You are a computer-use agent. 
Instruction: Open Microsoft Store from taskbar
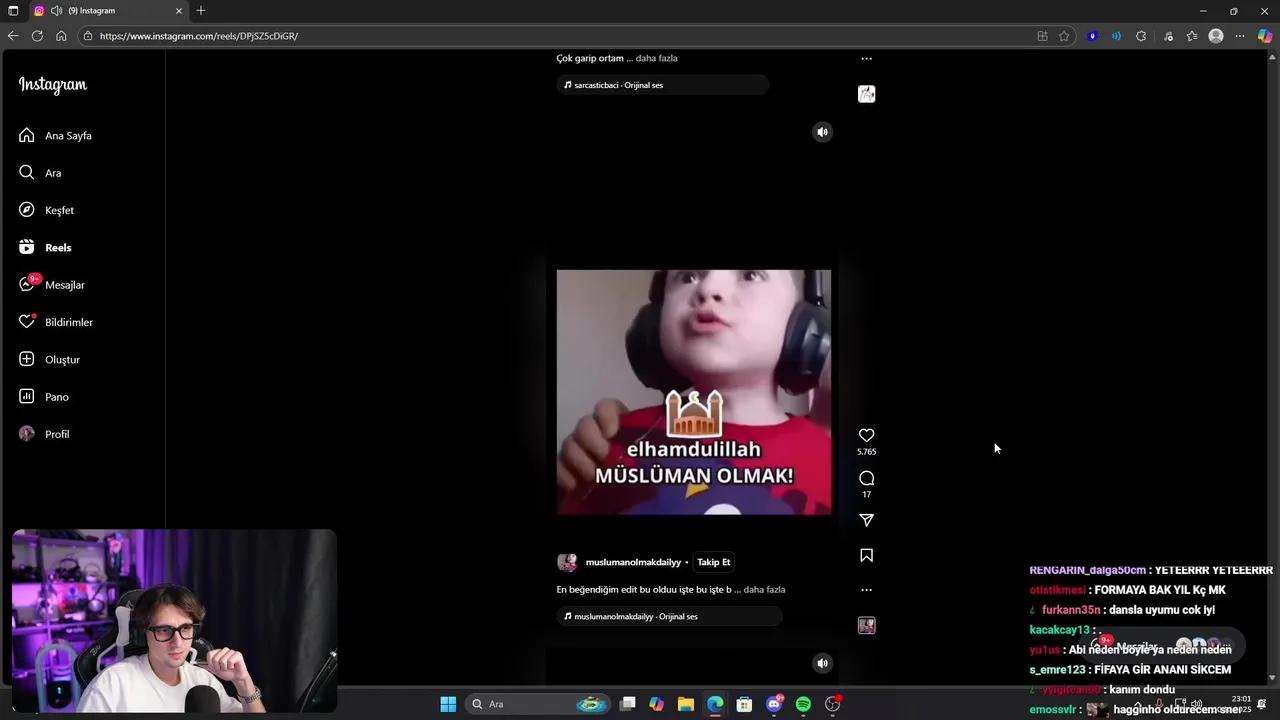pos(744,704)
